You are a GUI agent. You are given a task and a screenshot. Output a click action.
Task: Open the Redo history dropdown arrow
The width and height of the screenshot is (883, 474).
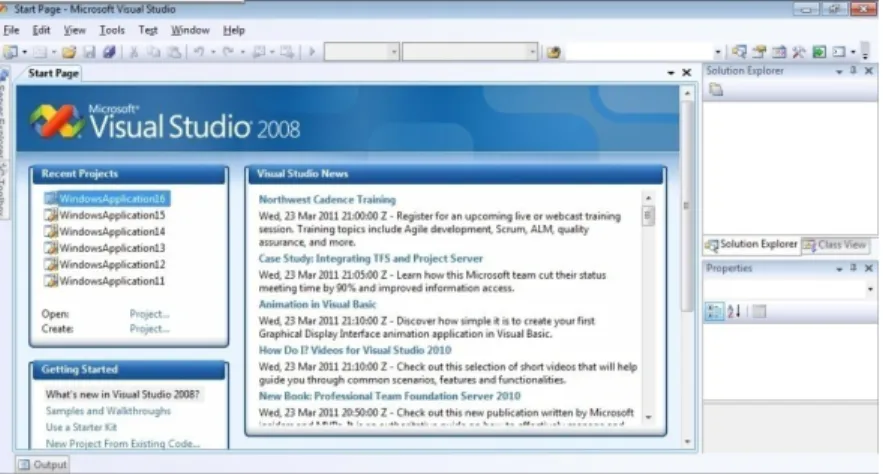point(243,52)
